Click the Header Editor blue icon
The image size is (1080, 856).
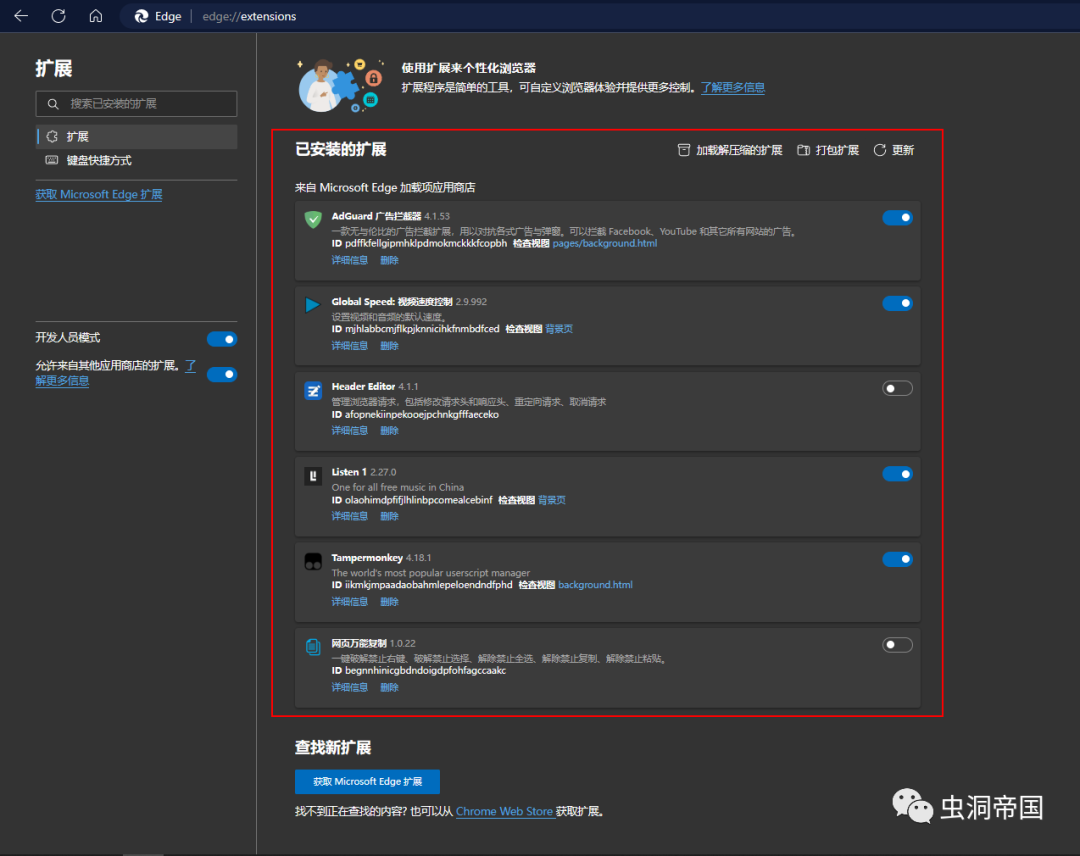(x=313, y=390)
